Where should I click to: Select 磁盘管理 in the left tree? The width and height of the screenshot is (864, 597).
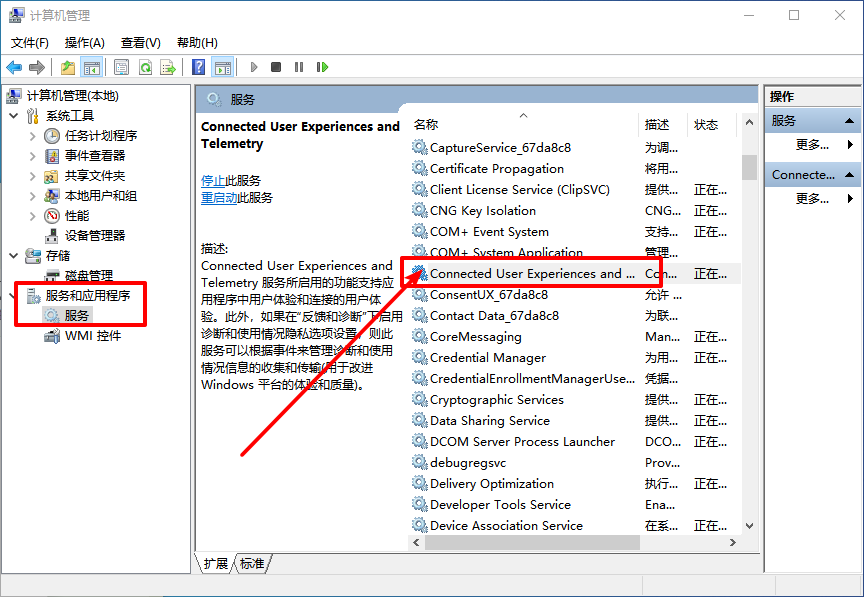(88, 275)
